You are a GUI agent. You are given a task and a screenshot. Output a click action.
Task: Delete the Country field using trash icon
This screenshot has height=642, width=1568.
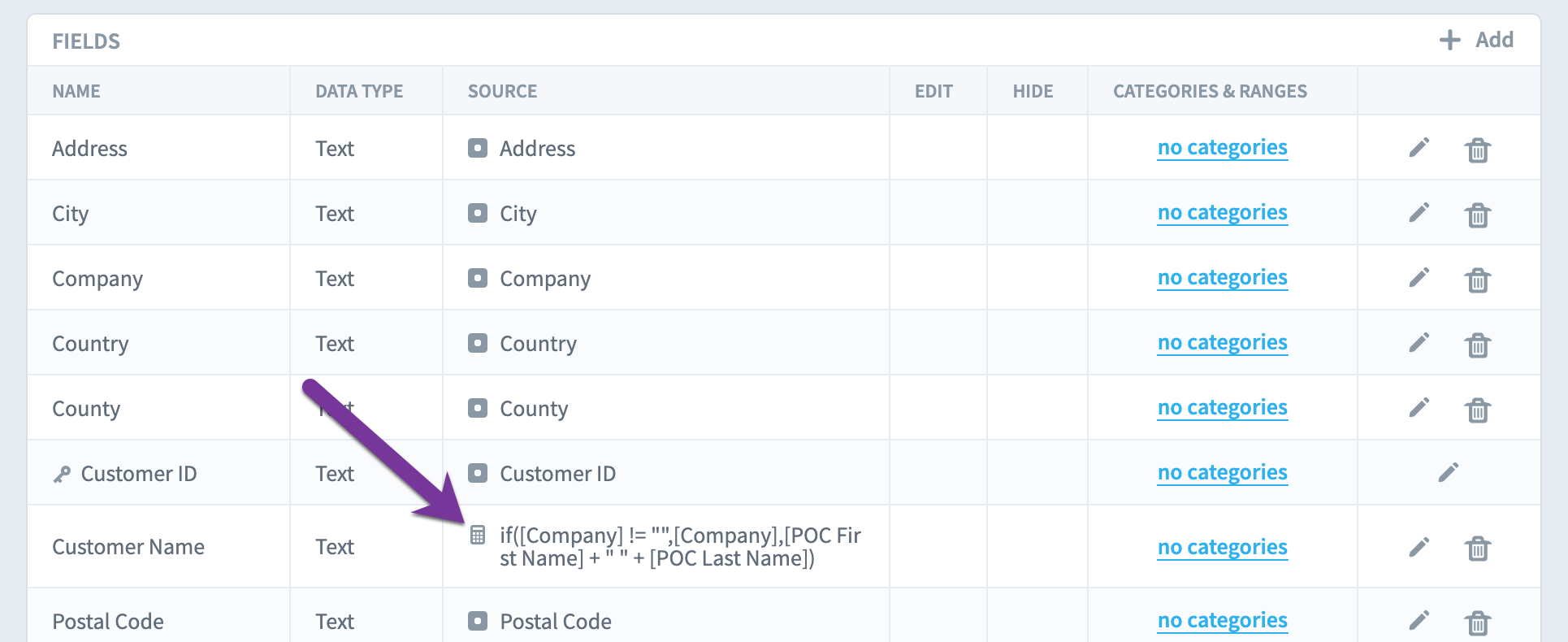pos(1478,345)
